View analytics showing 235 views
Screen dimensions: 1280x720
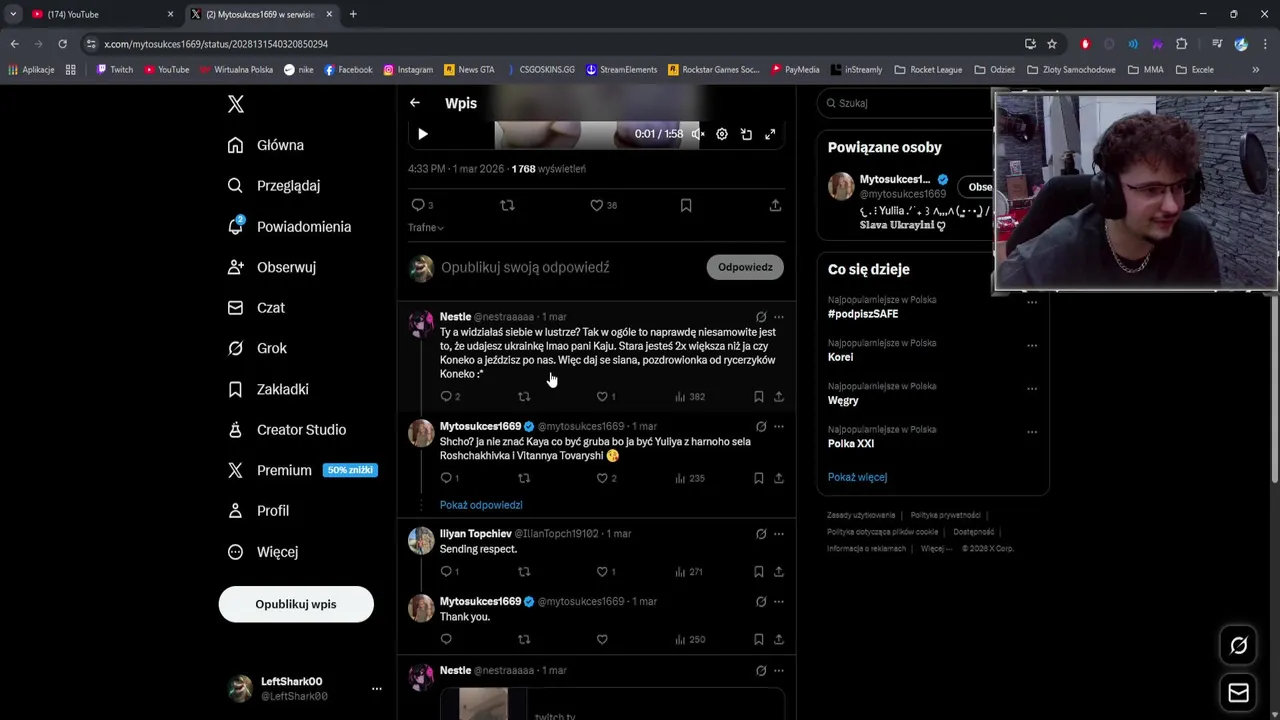(690, 478)
